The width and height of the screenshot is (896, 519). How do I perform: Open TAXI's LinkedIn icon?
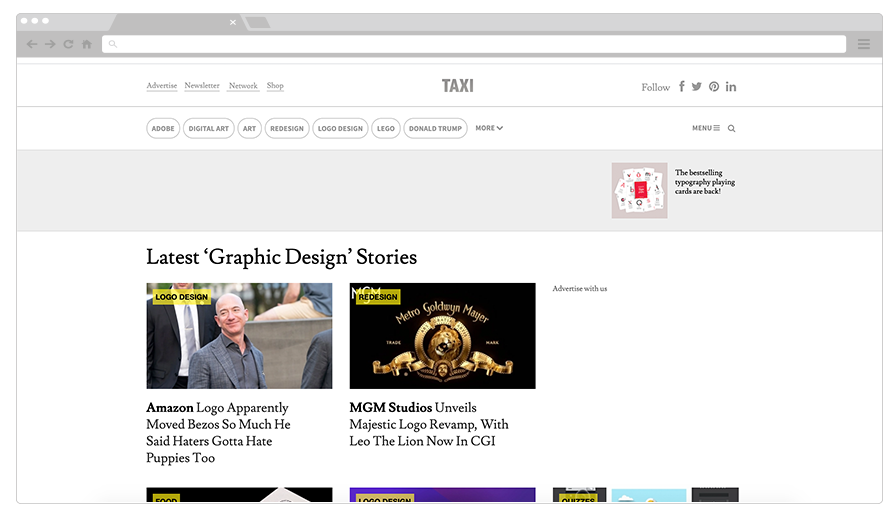pos(731,86)
